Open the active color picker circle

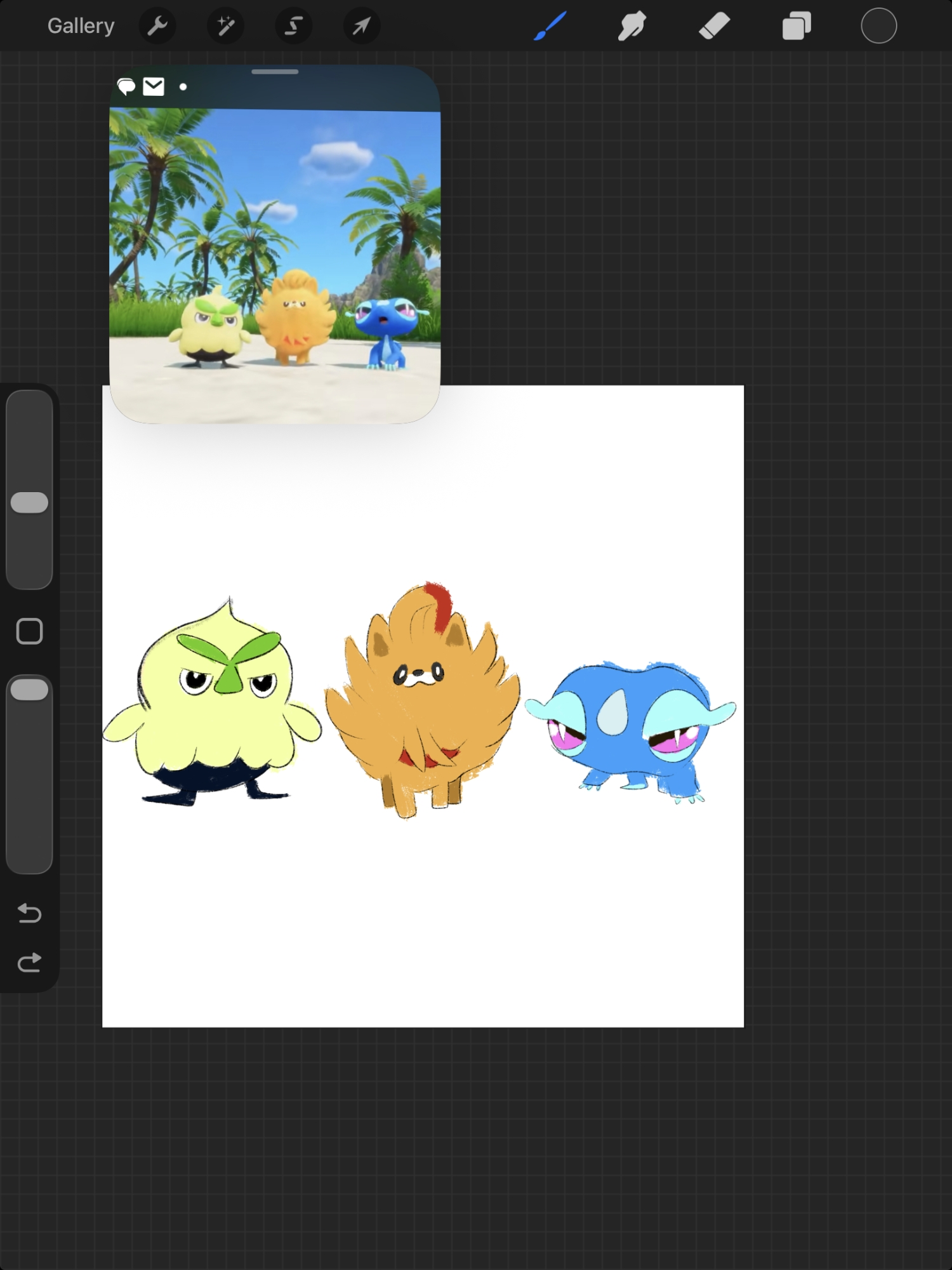click(x=878, y=26)
